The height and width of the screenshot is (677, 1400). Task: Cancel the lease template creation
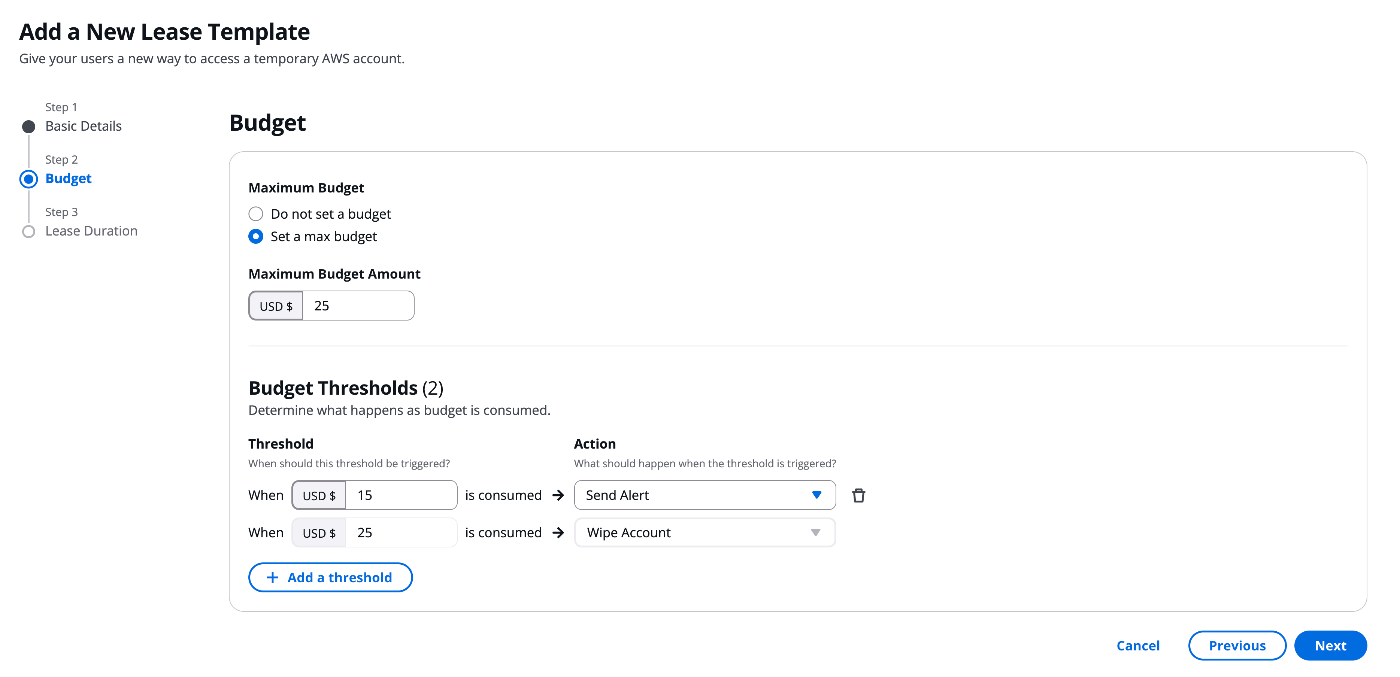pos(1138,646)
